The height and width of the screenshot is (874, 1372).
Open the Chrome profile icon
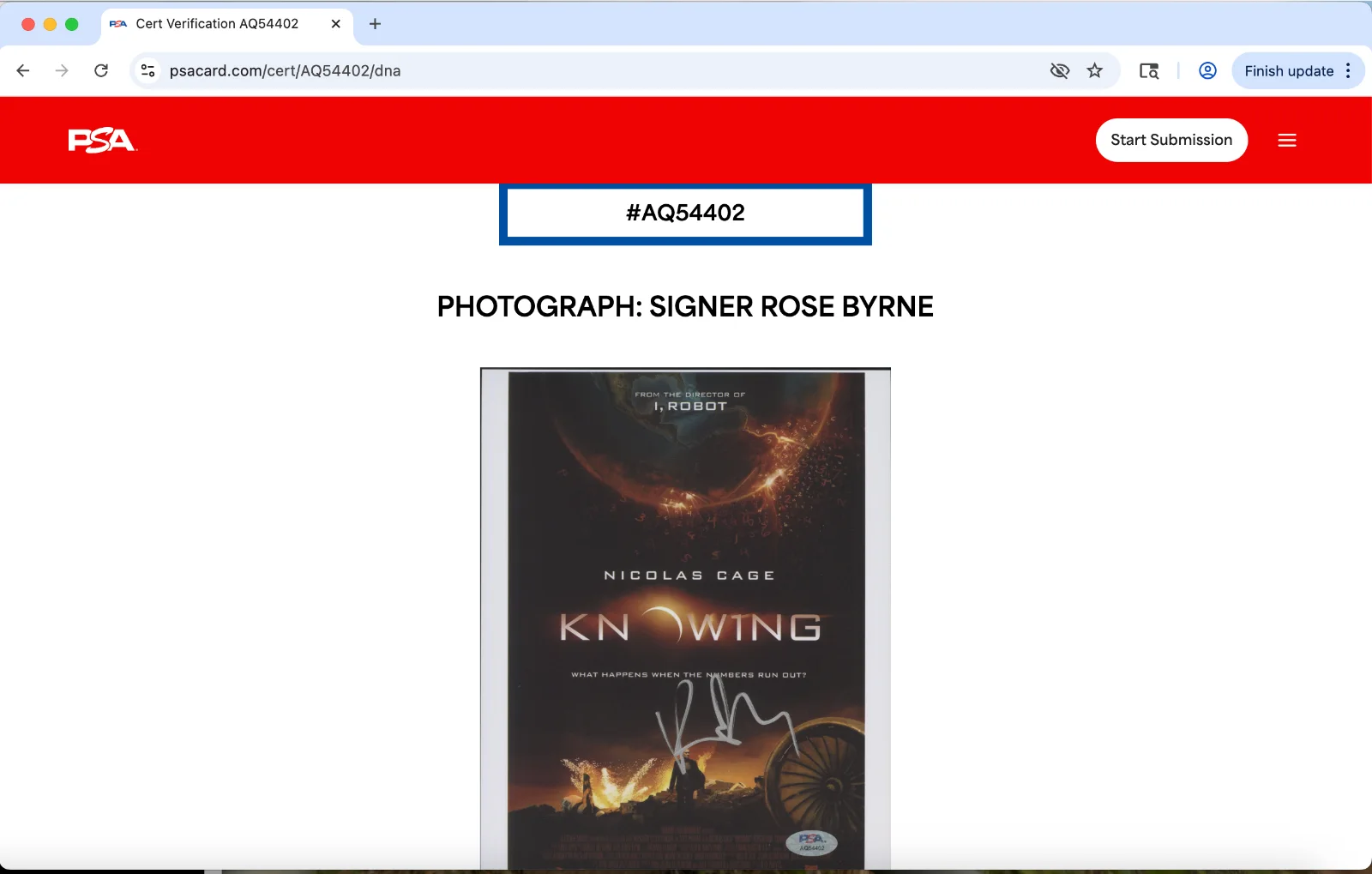coord(1207,71)
